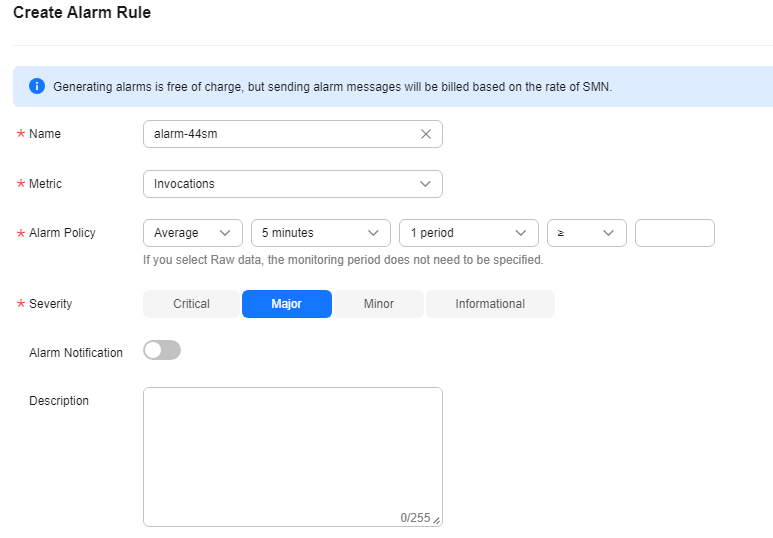Expand the 5 minutes period dropdown
This screenshot has height=538, width=773.
tap(321, 233)
